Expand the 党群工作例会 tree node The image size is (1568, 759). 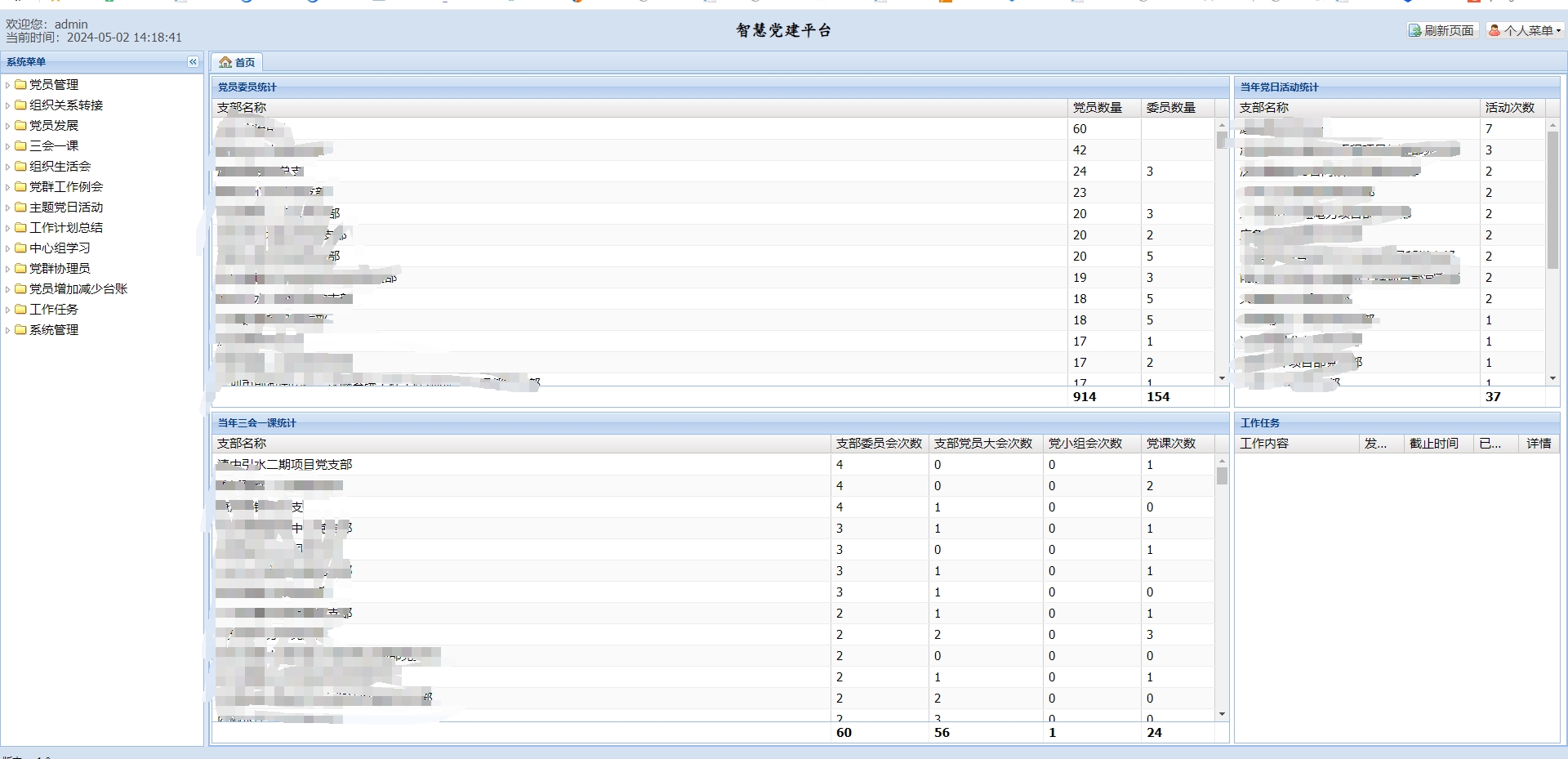7,186
